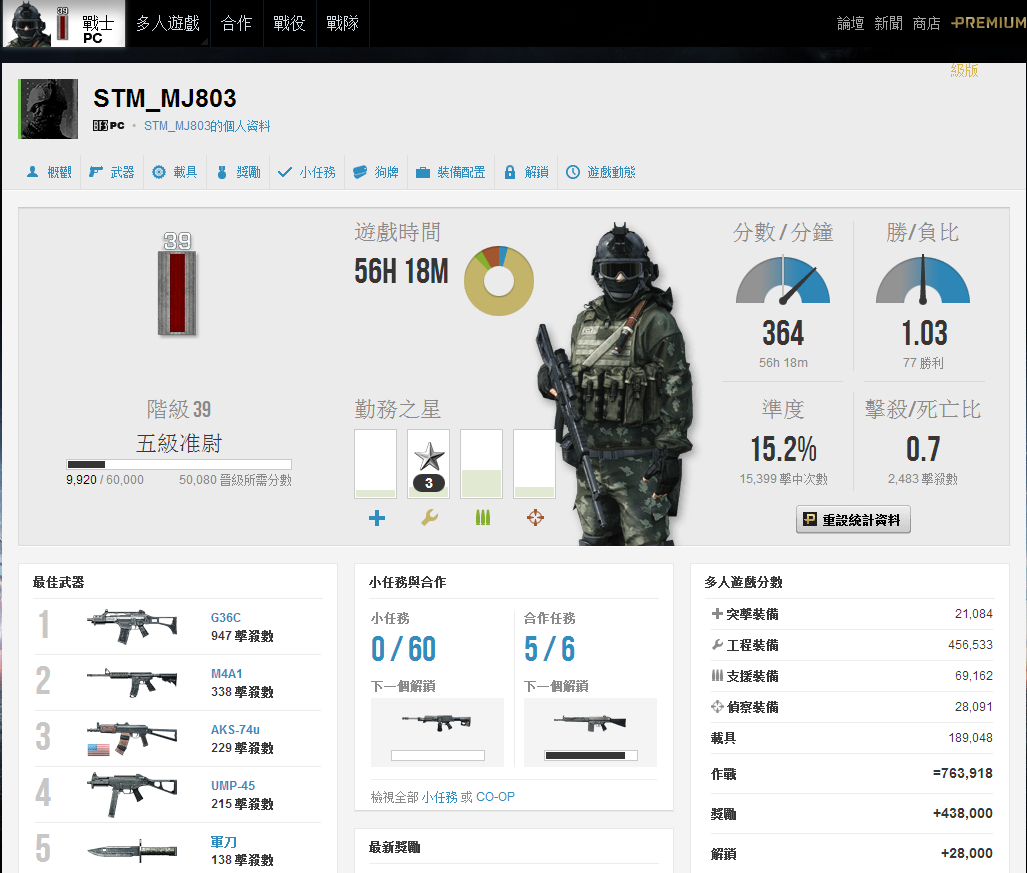Viewport: 1027px width, 873px height.
Task: Open the UMP-45 weapon link
Action: [x=233, y=785]
